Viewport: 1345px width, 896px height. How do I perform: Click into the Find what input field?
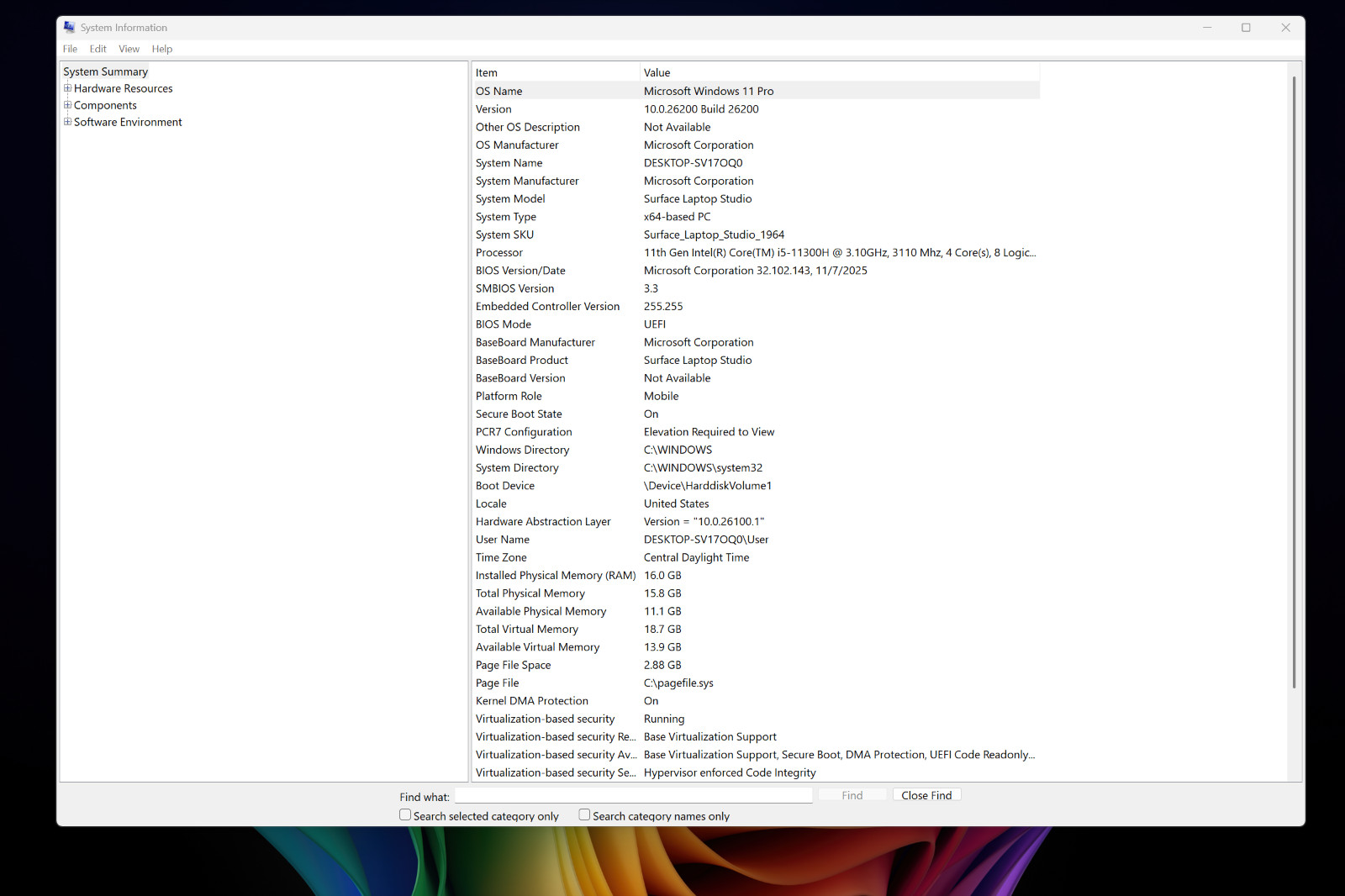tap(634, 795)
